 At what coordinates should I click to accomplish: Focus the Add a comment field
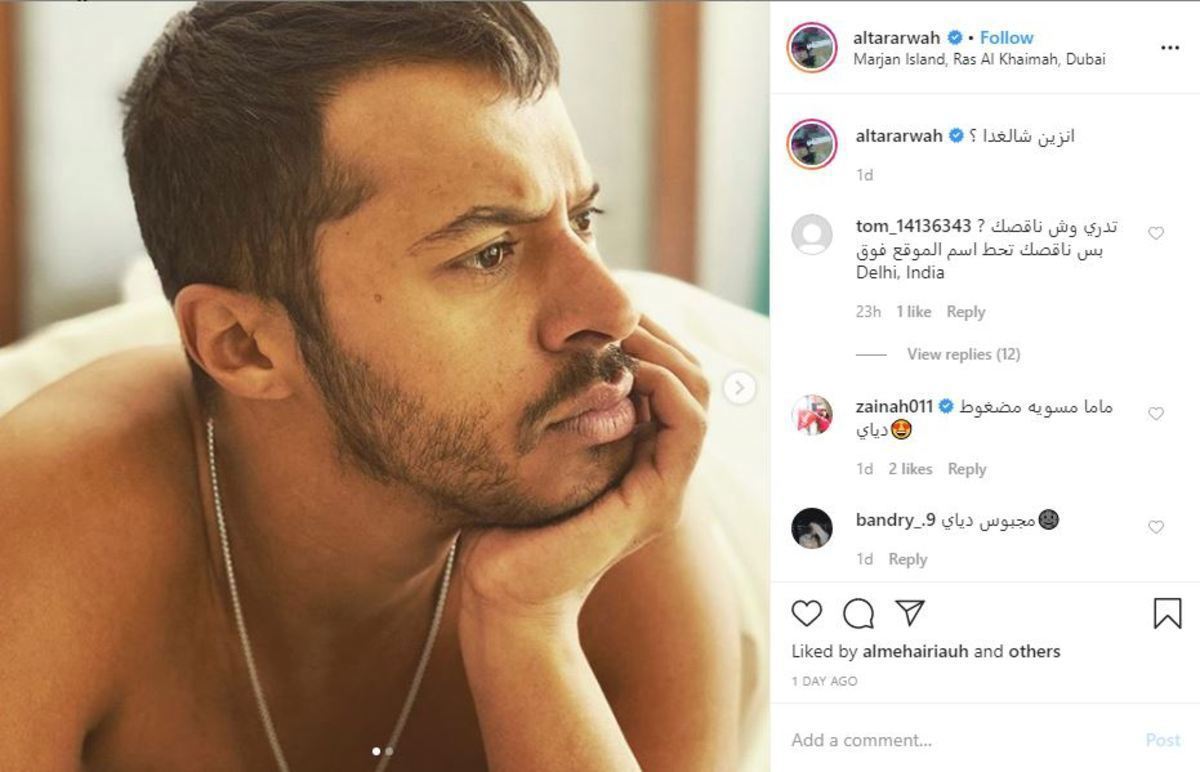click(x=960, y=740)
